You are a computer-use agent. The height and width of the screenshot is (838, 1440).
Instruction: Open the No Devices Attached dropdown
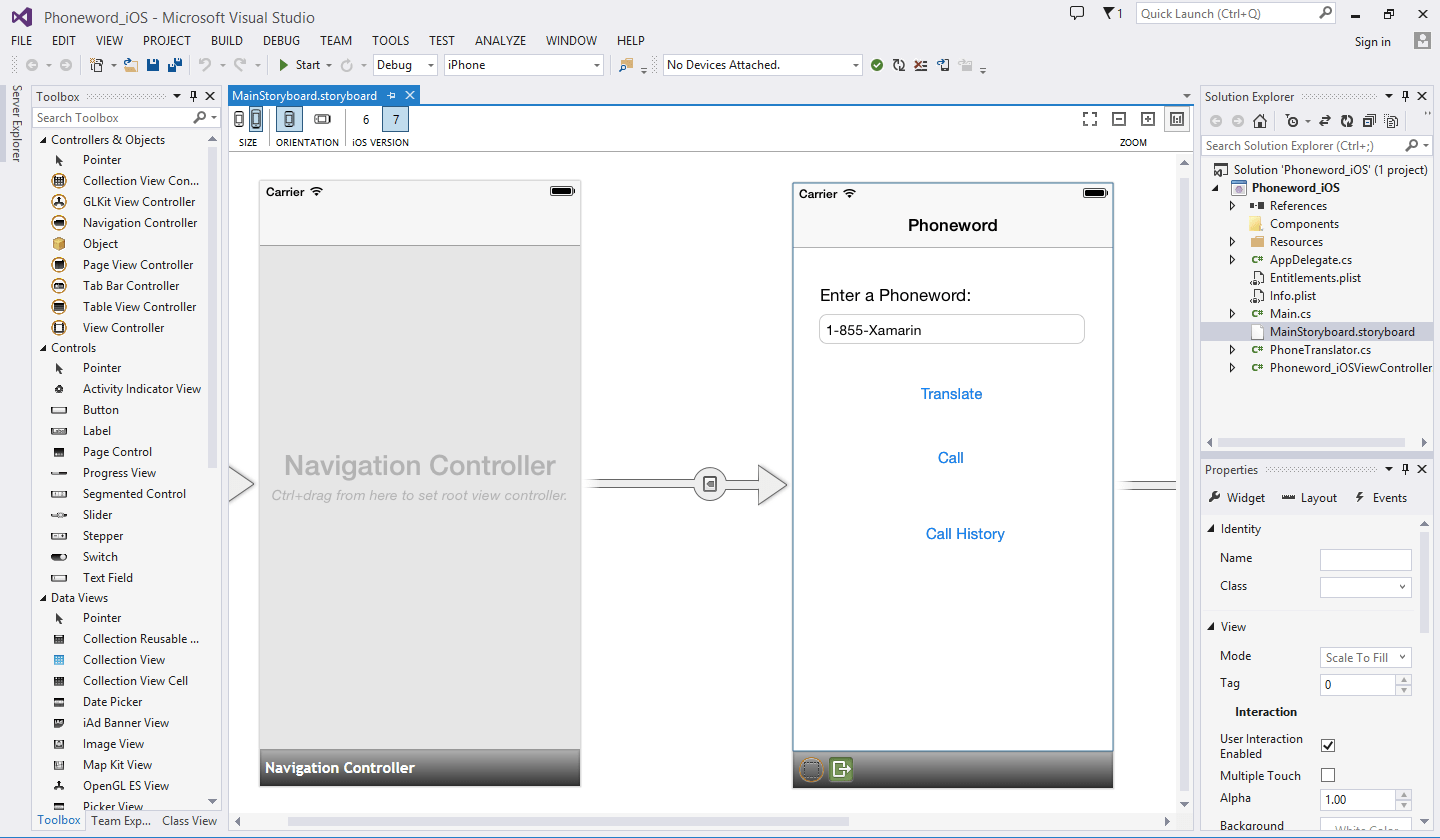857,64
